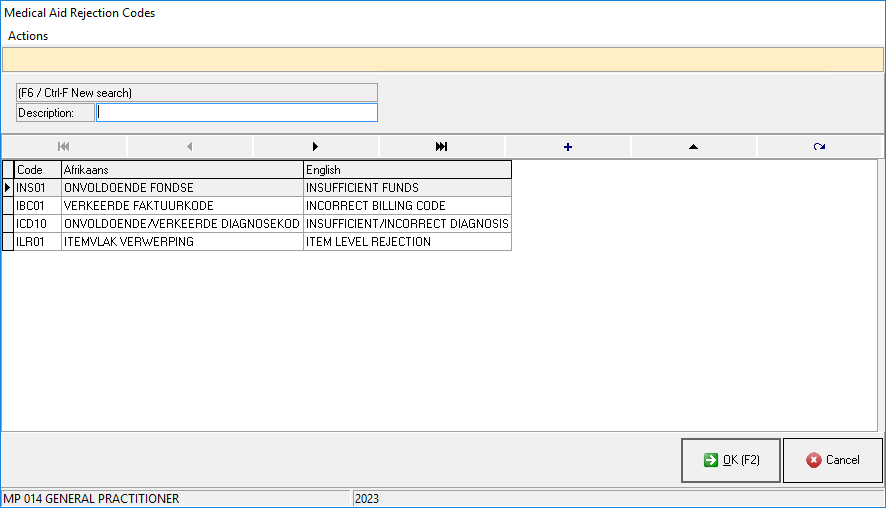Jump to last record button

click(x=442, y=147)
